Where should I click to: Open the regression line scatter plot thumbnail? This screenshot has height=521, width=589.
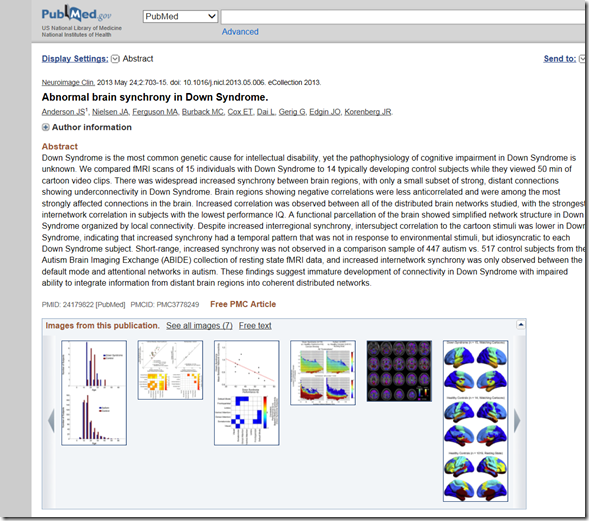247,393
